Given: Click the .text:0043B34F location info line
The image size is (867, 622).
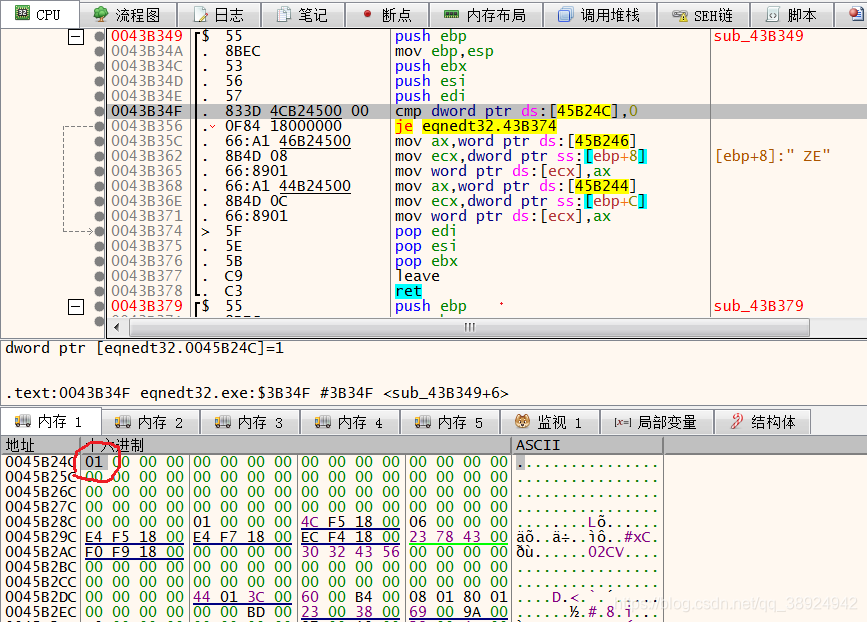Looking at the screenshot, I should point(257,393).
